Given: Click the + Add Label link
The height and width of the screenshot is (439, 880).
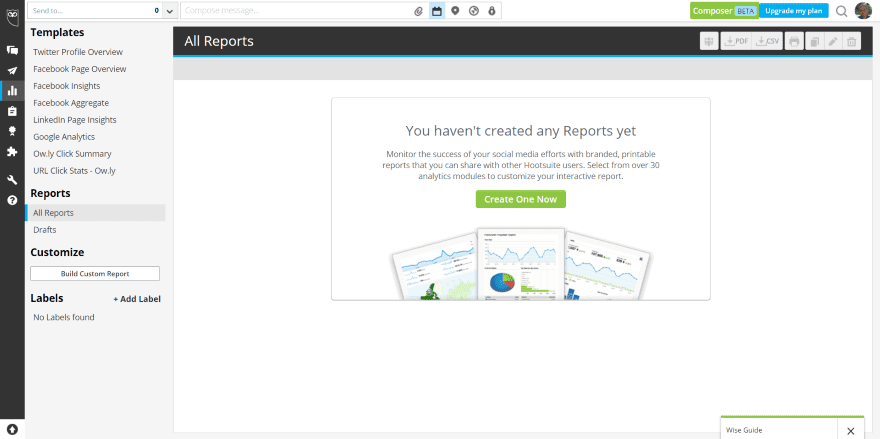Looking at the screenshot, I should (x=137, y=299).
